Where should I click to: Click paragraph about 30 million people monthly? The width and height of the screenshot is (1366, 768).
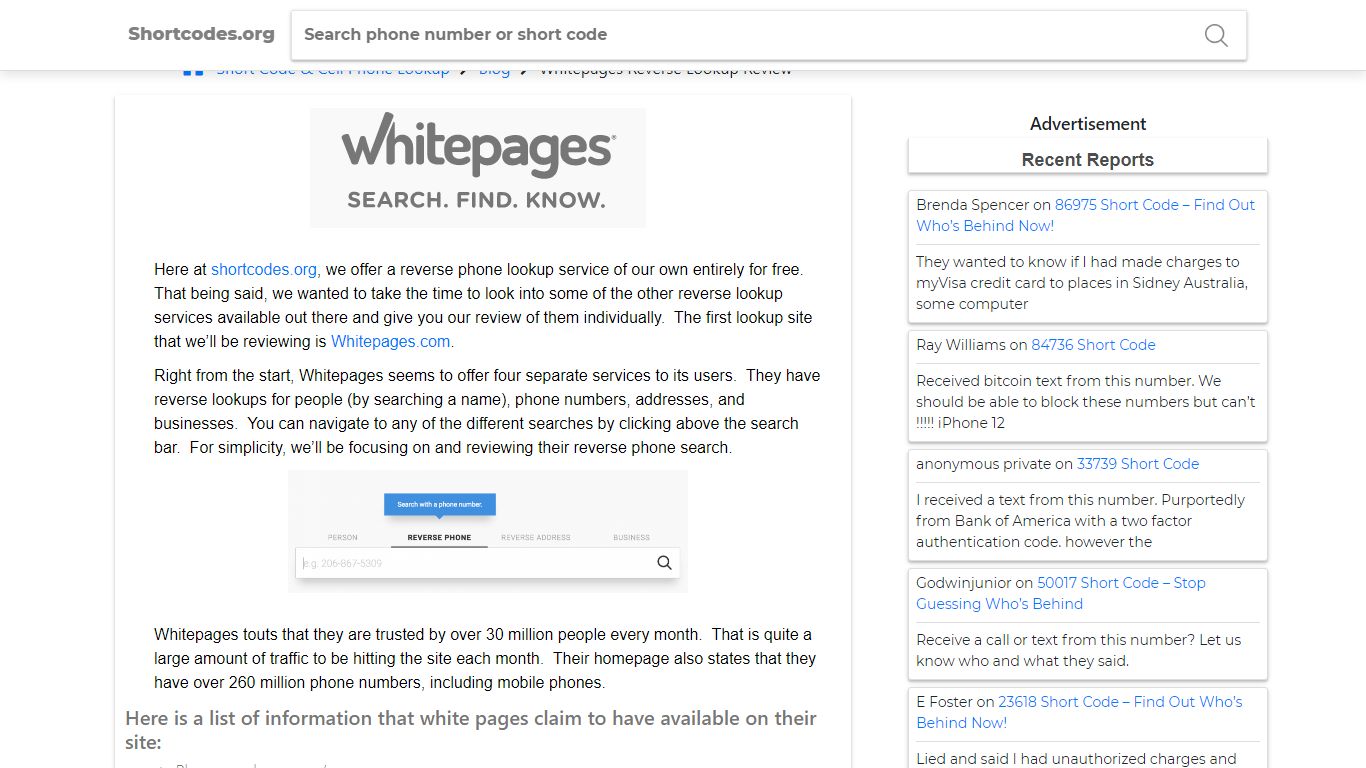(485, 658)
